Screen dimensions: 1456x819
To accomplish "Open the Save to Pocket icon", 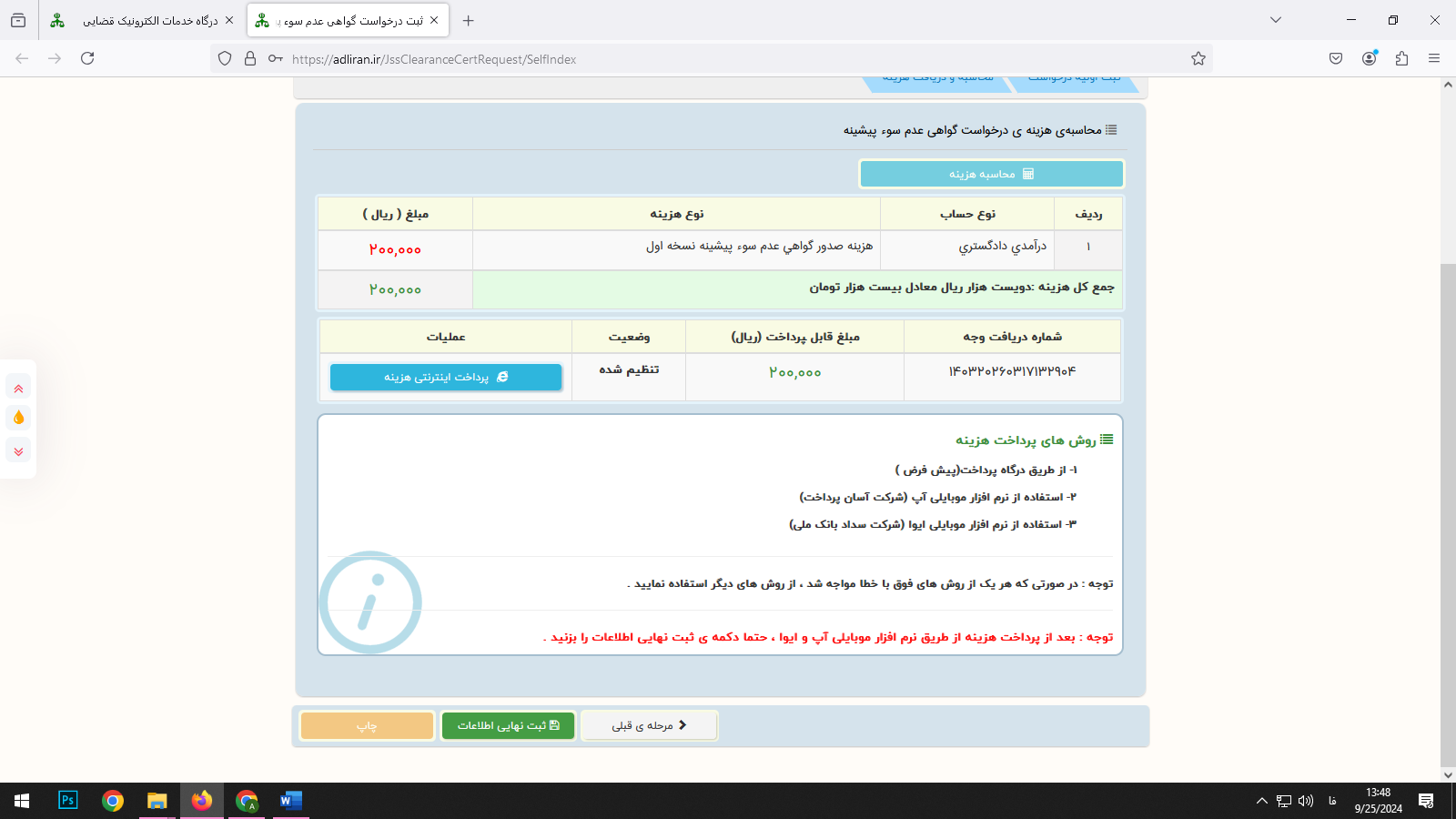I will pos(1336,58).
